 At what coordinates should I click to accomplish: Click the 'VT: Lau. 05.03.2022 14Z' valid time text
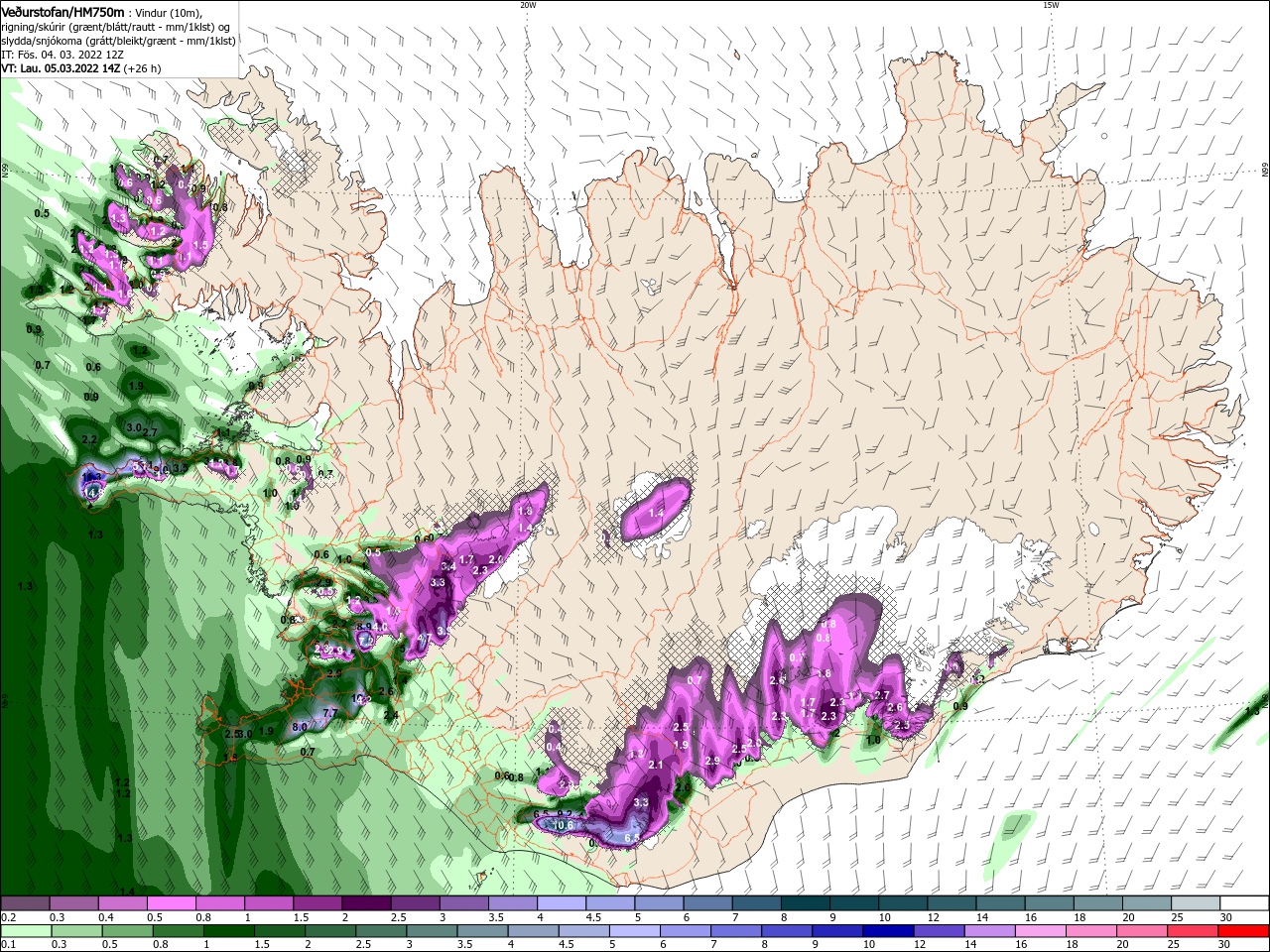(61, 69)
